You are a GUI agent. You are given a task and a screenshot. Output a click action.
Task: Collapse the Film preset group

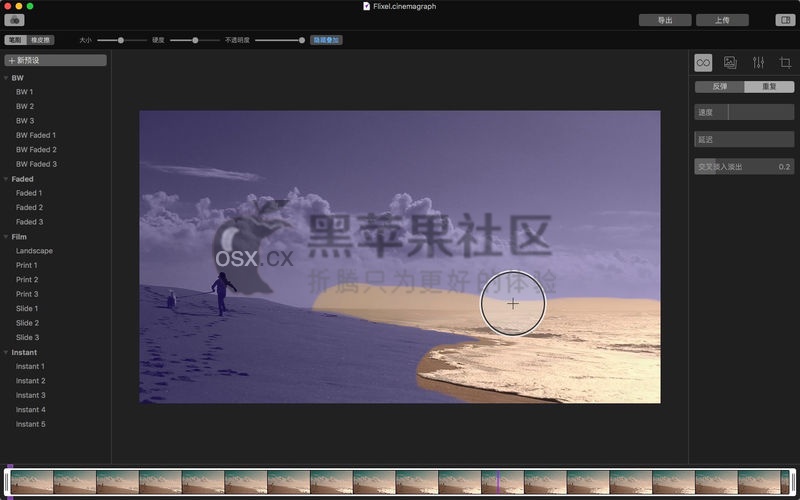[x=6, y=237]
